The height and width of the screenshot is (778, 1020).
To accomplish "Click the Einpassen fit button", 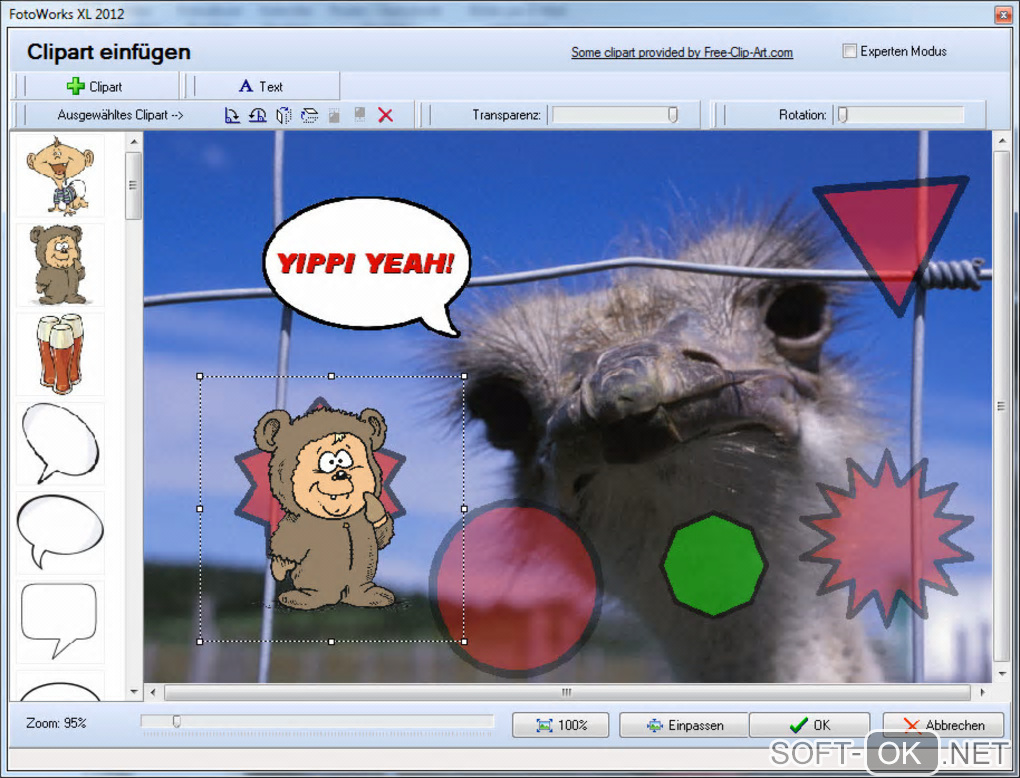I will pos(684,725).
